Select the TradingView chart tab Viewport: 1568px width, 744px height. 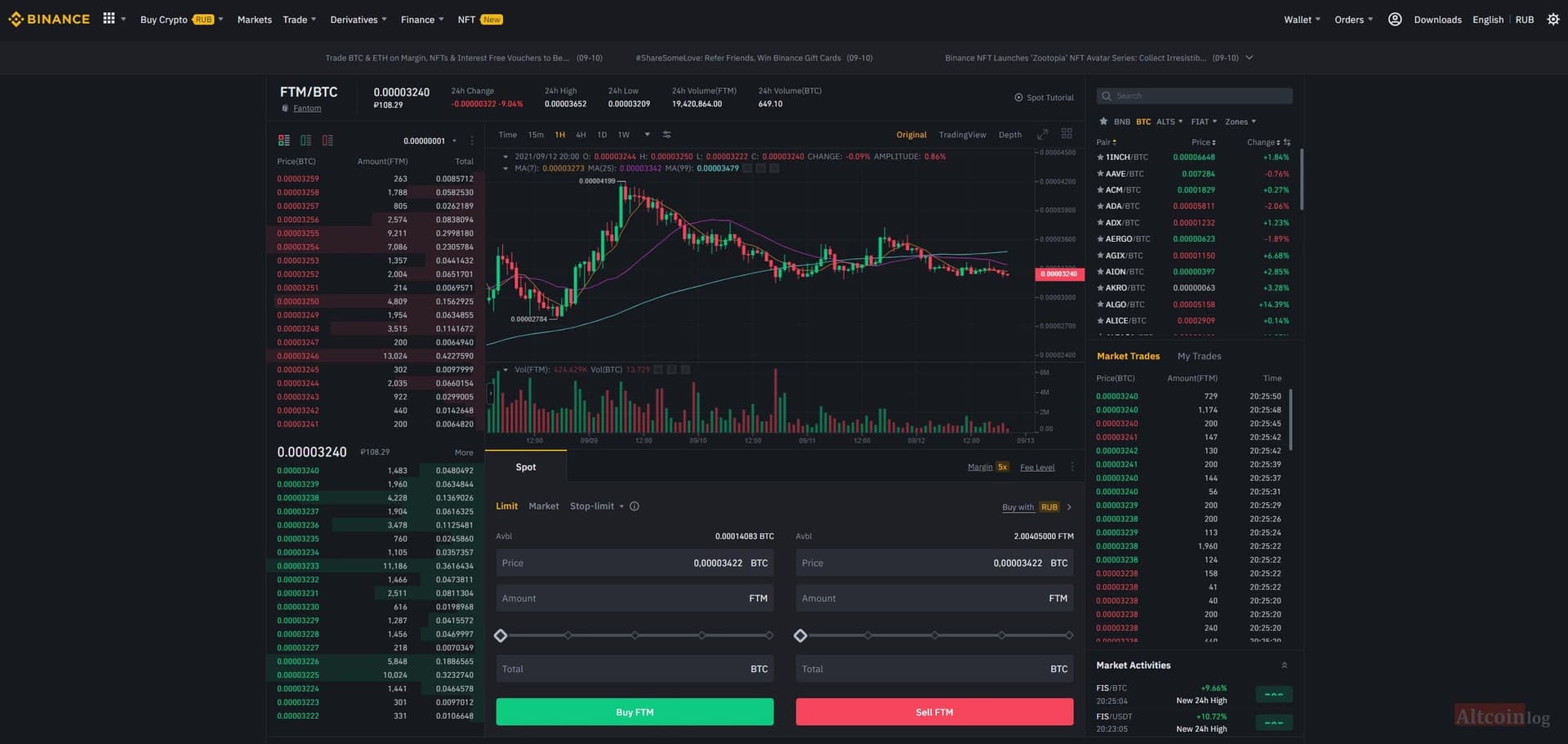pyautogui.click(x=962, y=135)
